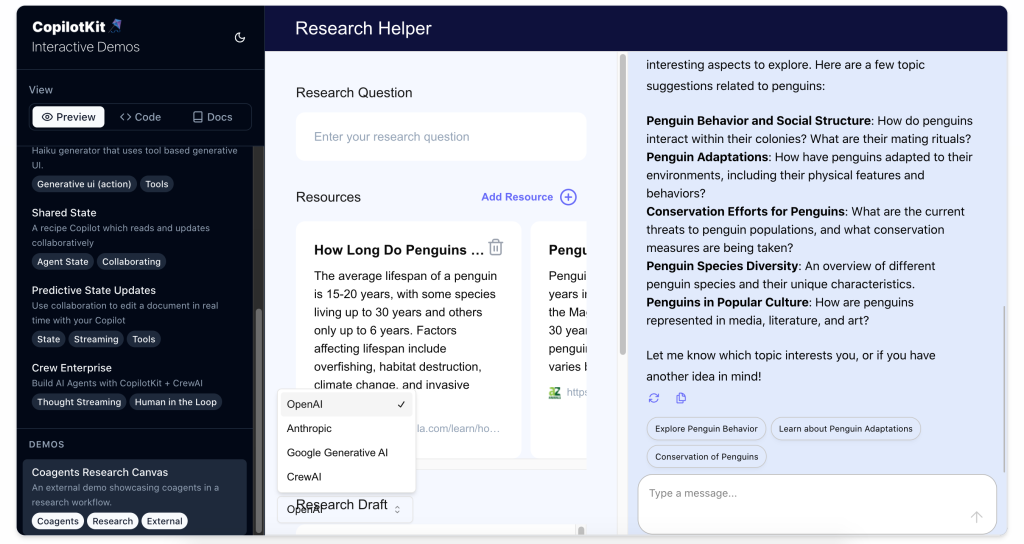Click the research canvas vertical scrollbar

[x=622, y=204]
